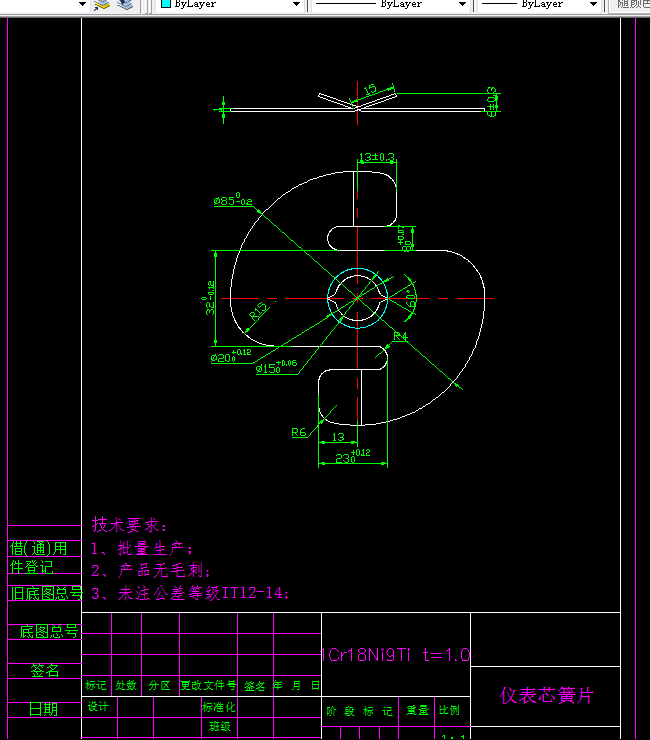This screenshot has width=650, height=740.
Task: Click the 标准化 cell
Action: [x=219, y=707]
